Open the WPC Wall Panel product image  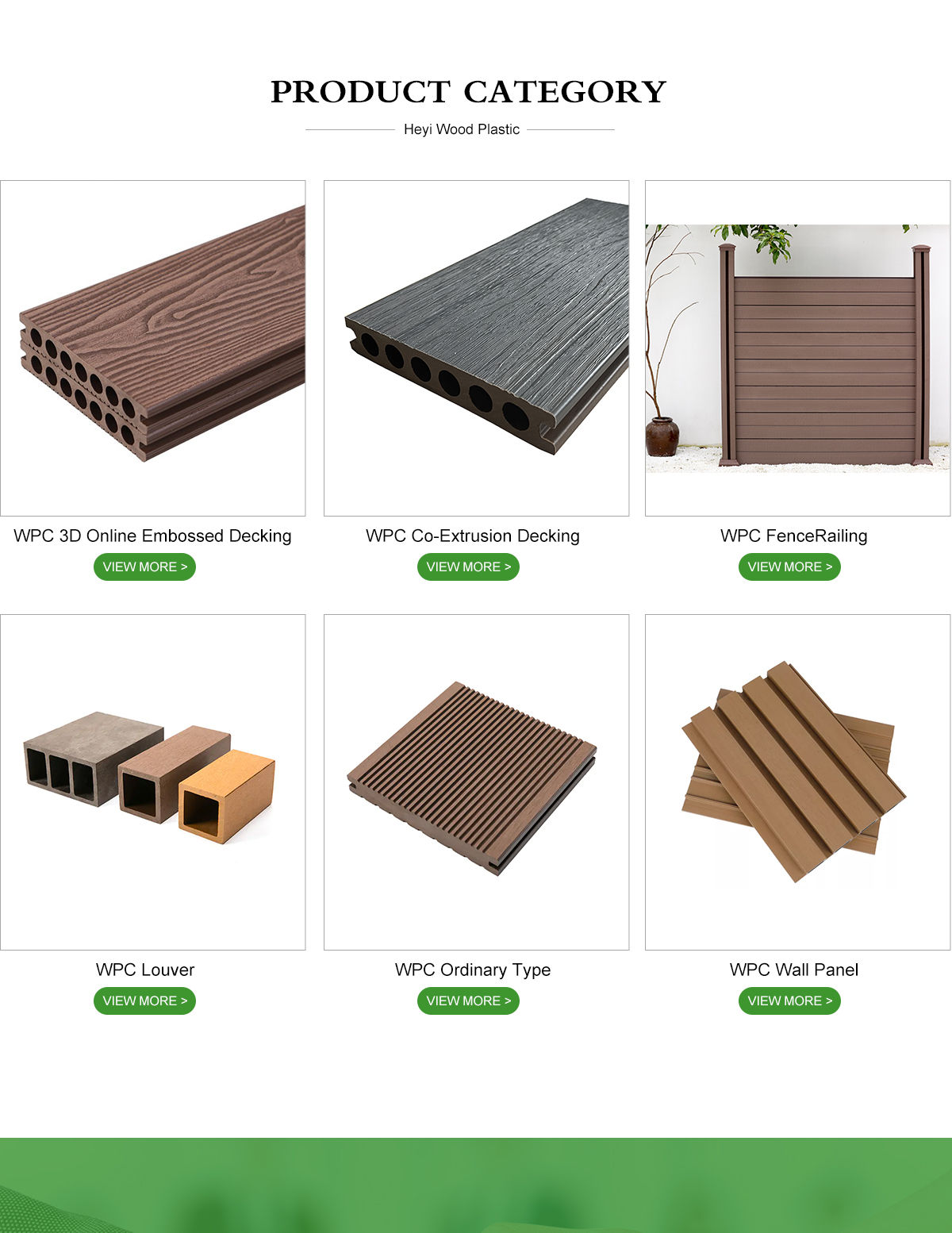coord(797,782)
